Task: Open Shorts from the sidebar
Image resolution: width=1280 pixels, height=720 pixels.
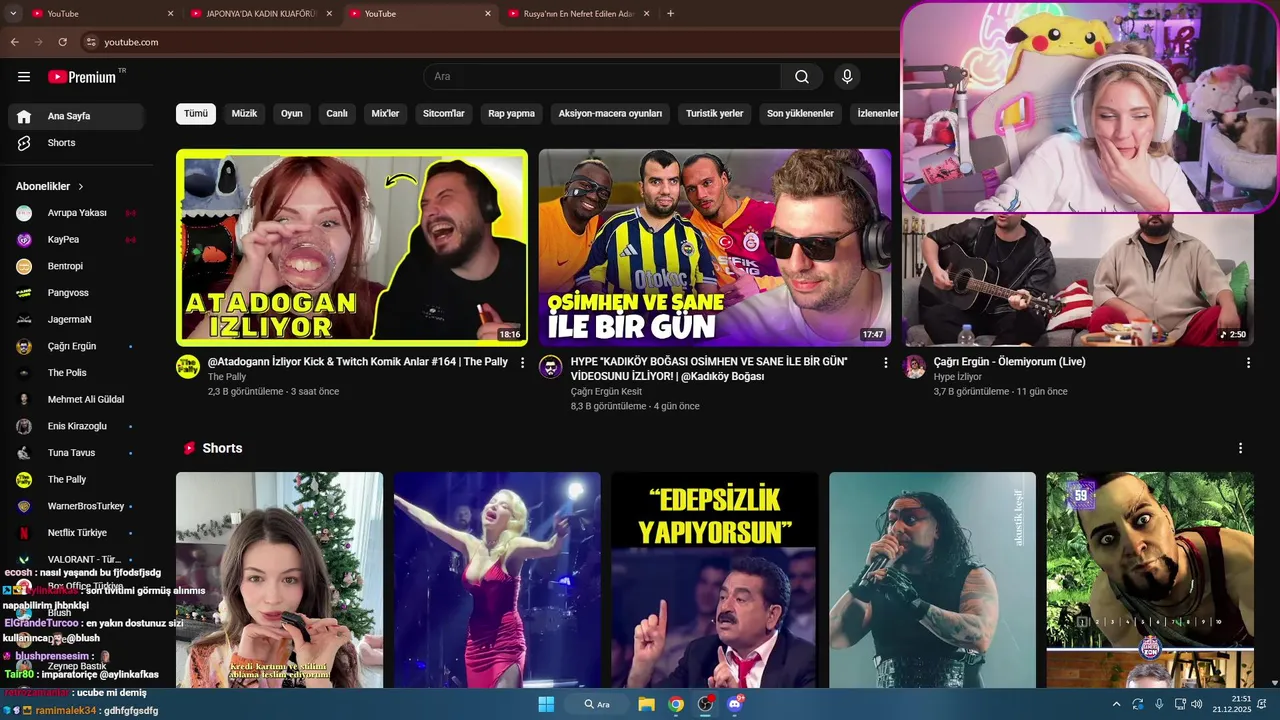Action: point(77,143)
